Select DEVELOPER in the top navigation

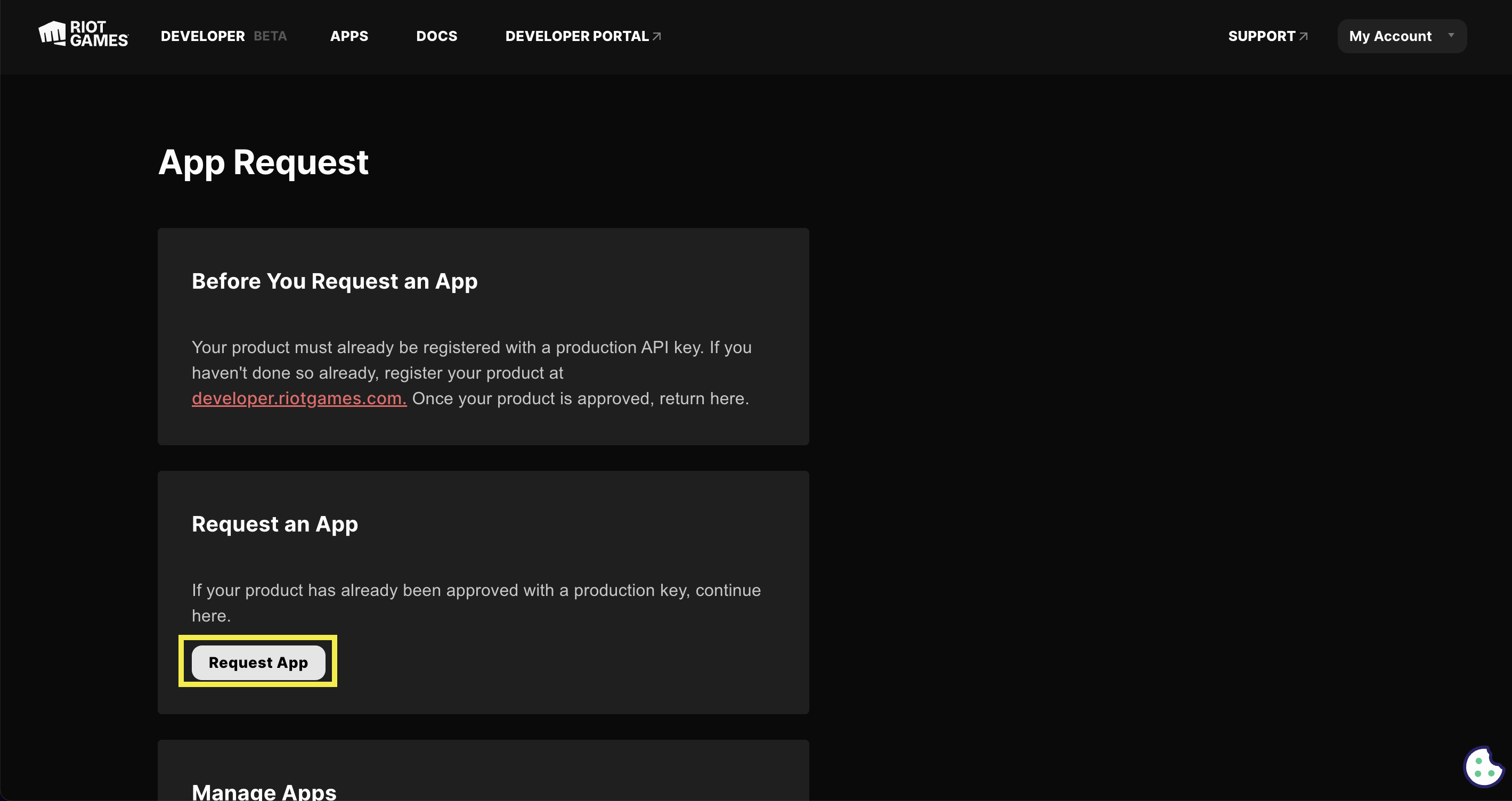[x=202, y=36]
